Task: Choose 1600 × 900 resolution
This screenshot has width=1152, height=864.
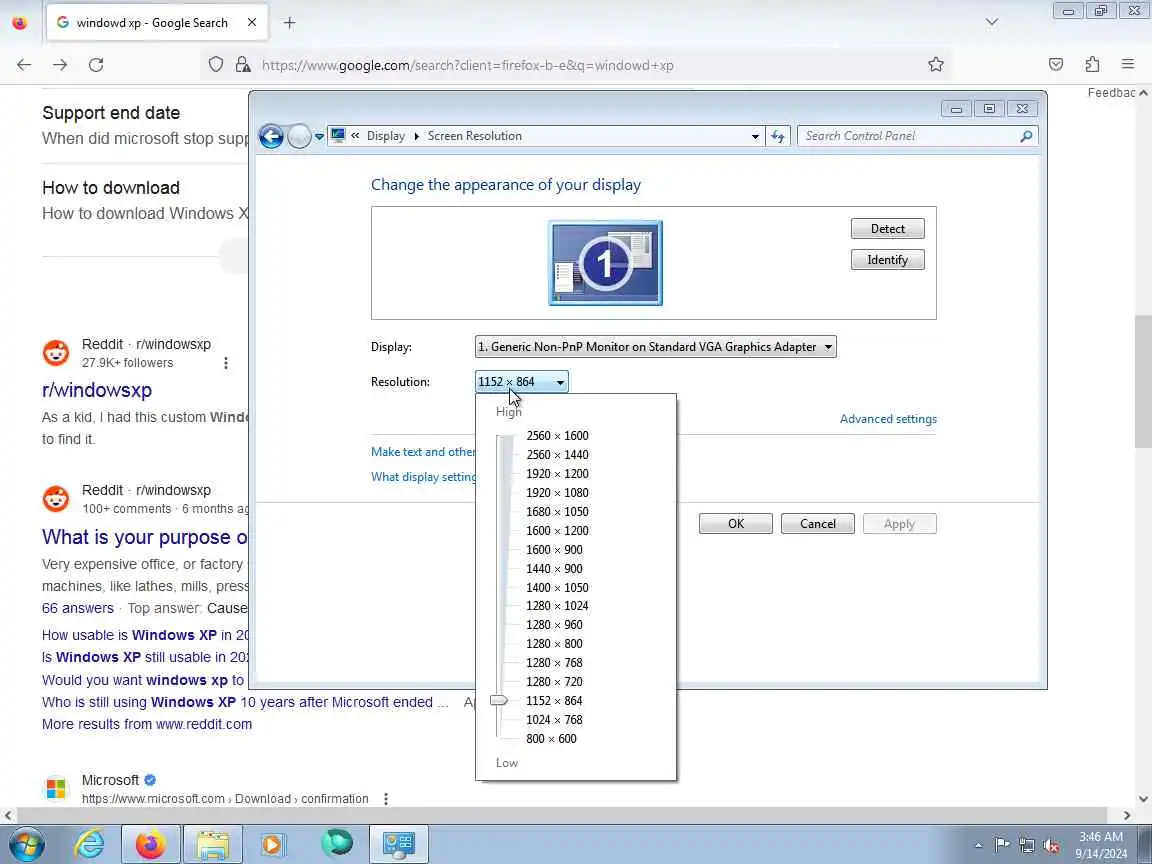Action: coord(555,550)
